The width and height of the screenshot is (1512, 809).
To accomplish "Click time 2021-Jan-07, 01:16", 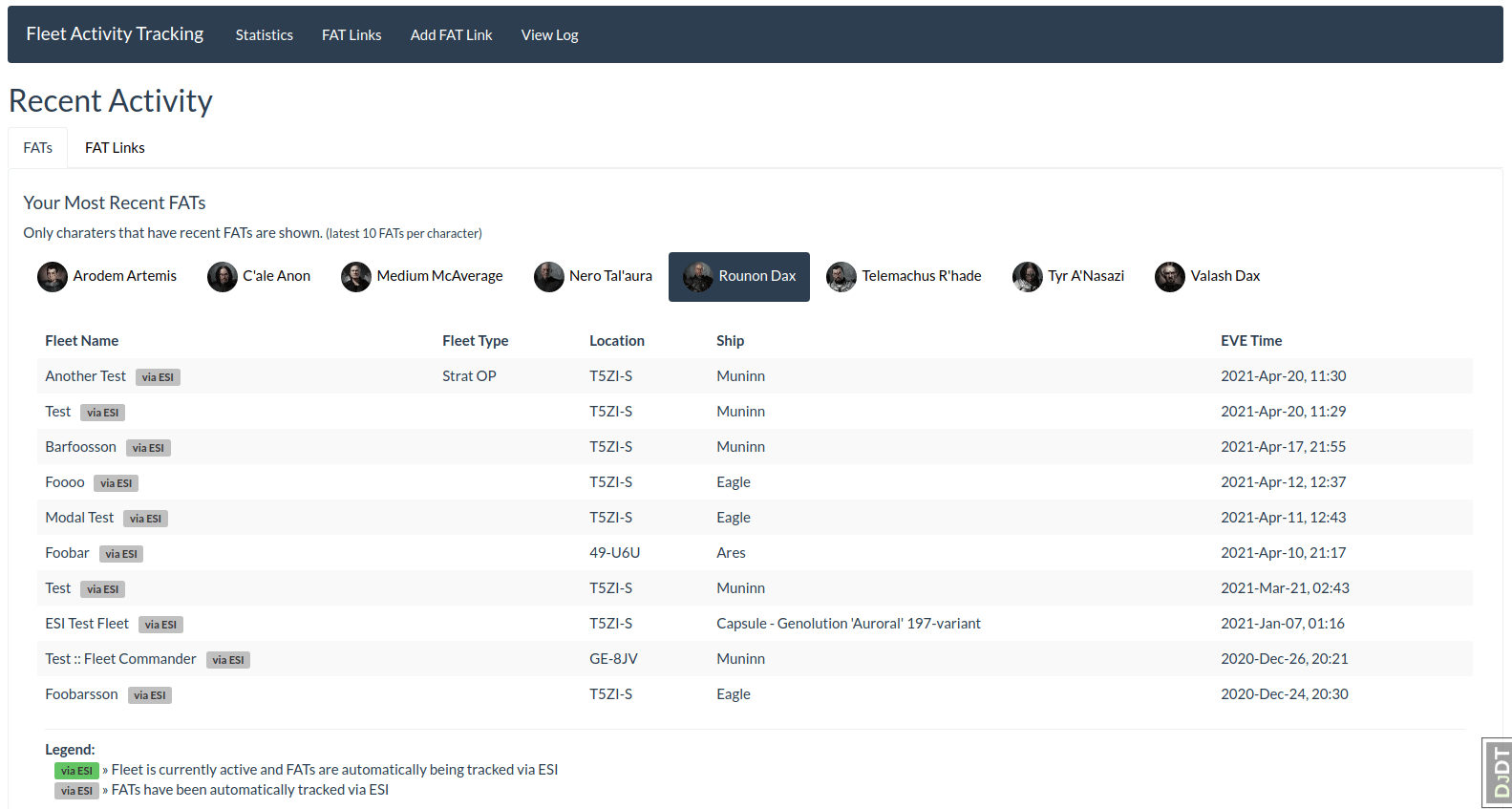I will point(1283,624).
